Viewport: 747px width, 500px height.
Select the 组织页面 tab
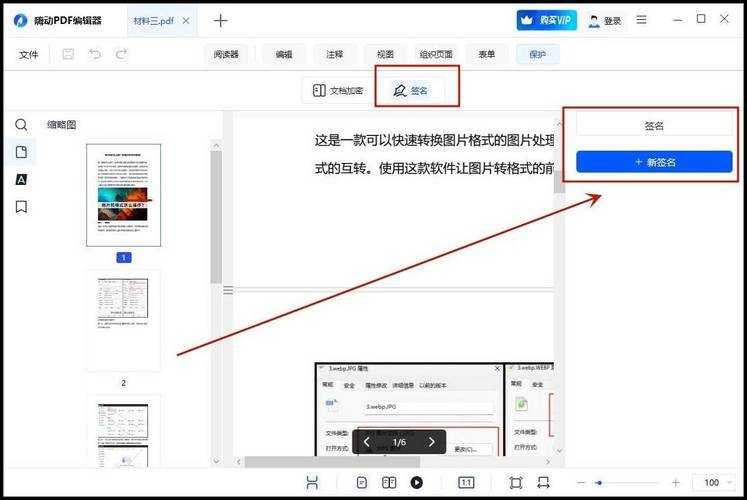click(x=436, y=54)
